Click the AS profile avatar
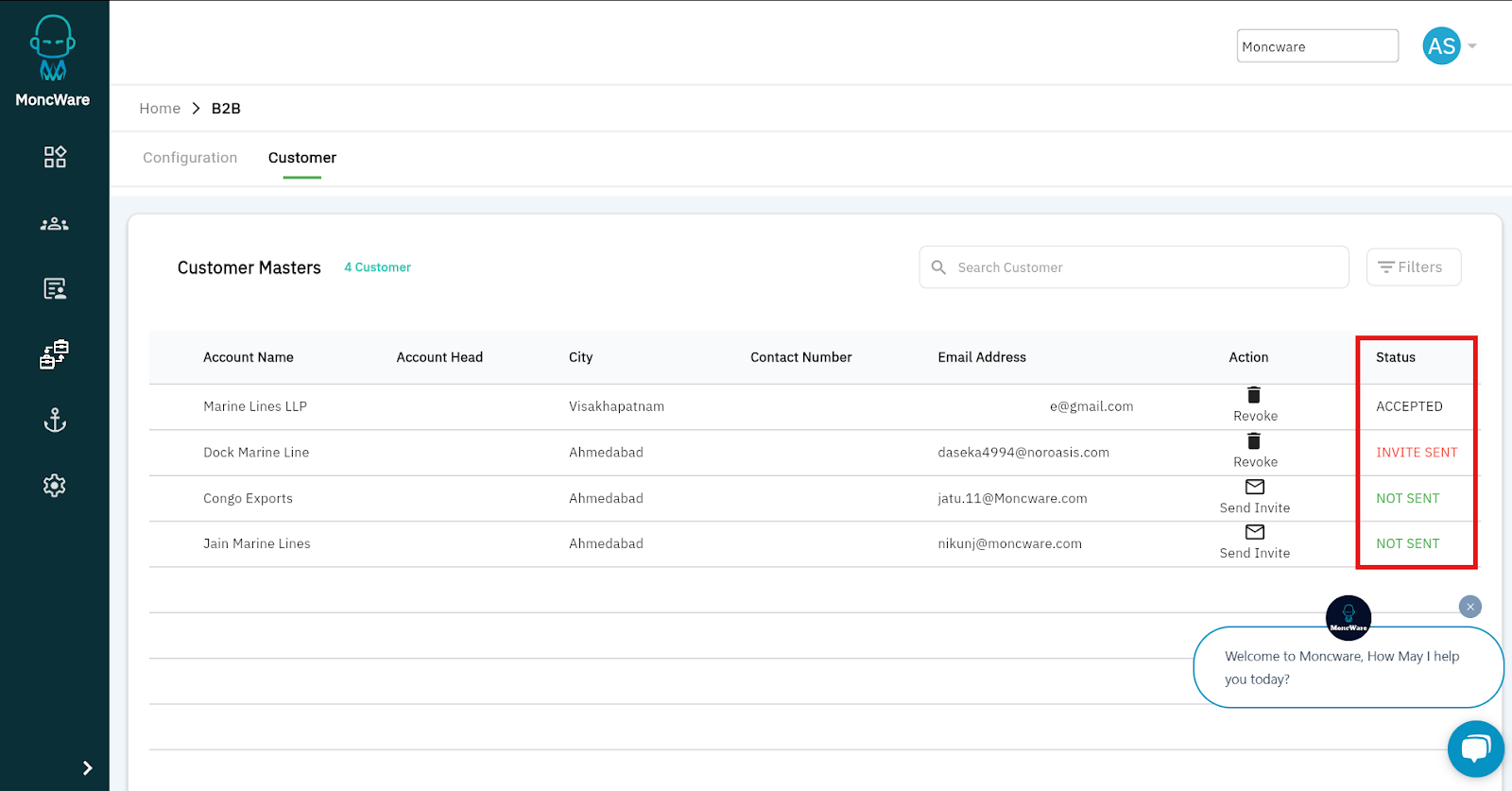The height and width of the screenshot is (791, 1512). [1441, 46]
